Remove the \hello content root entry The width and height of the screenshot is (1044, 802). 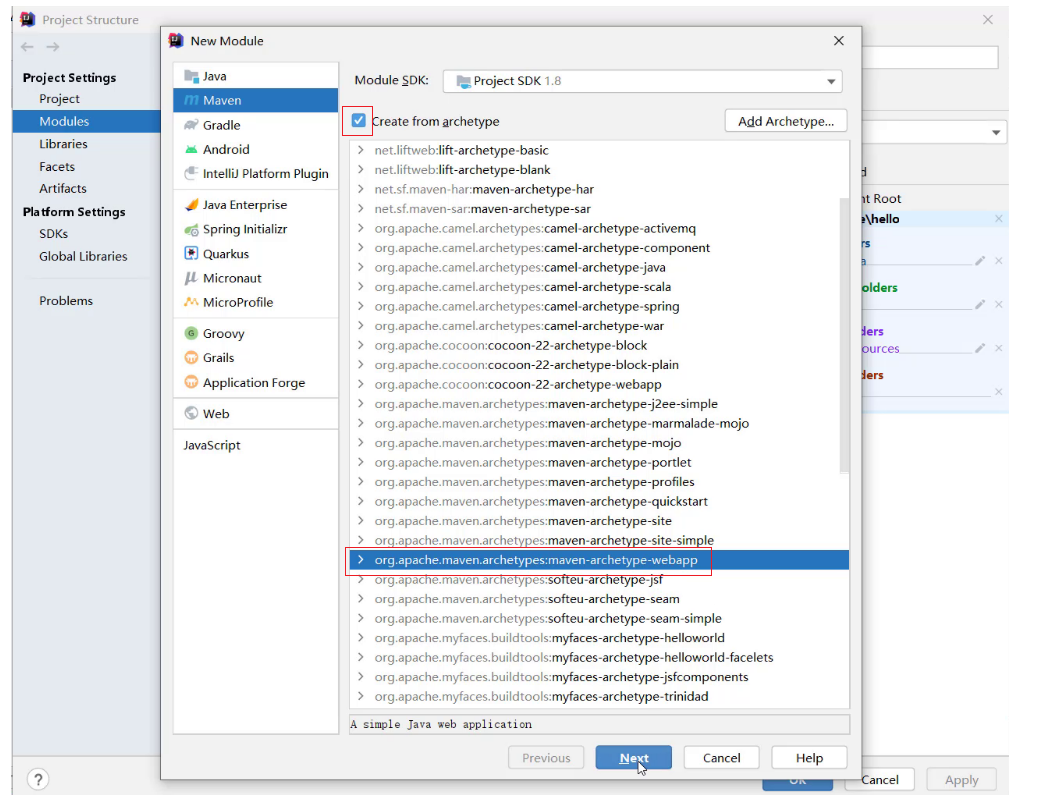click(x=999, y=218)
